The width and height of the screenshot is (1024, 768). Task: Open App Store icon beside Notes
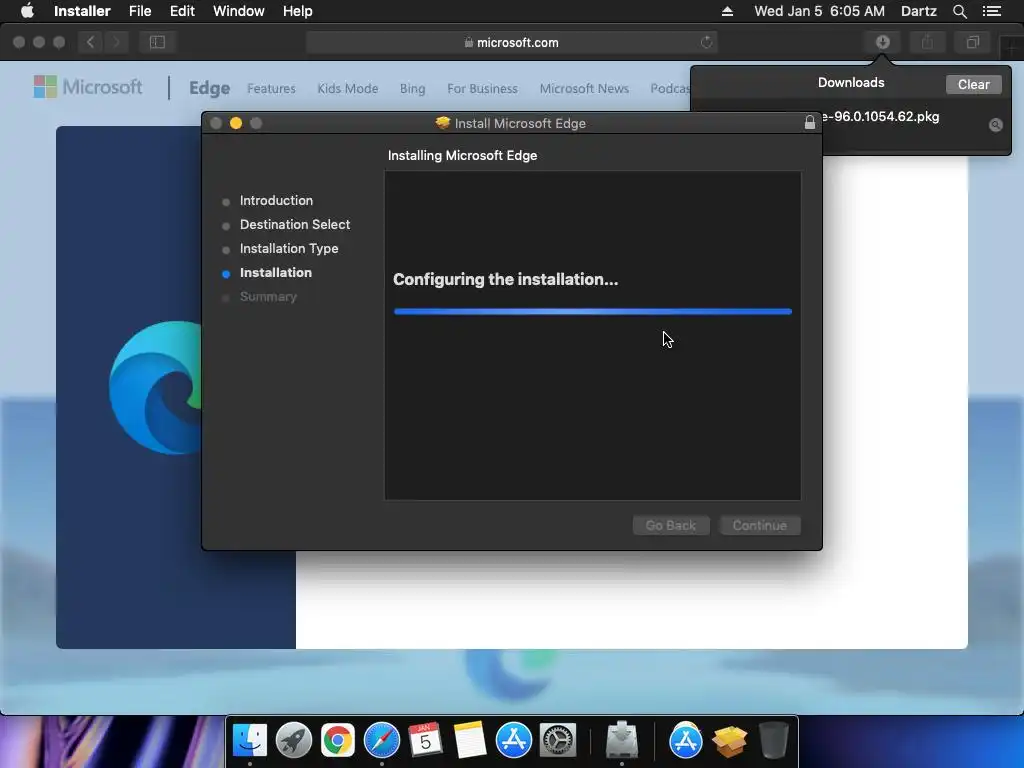click(513, 740)
